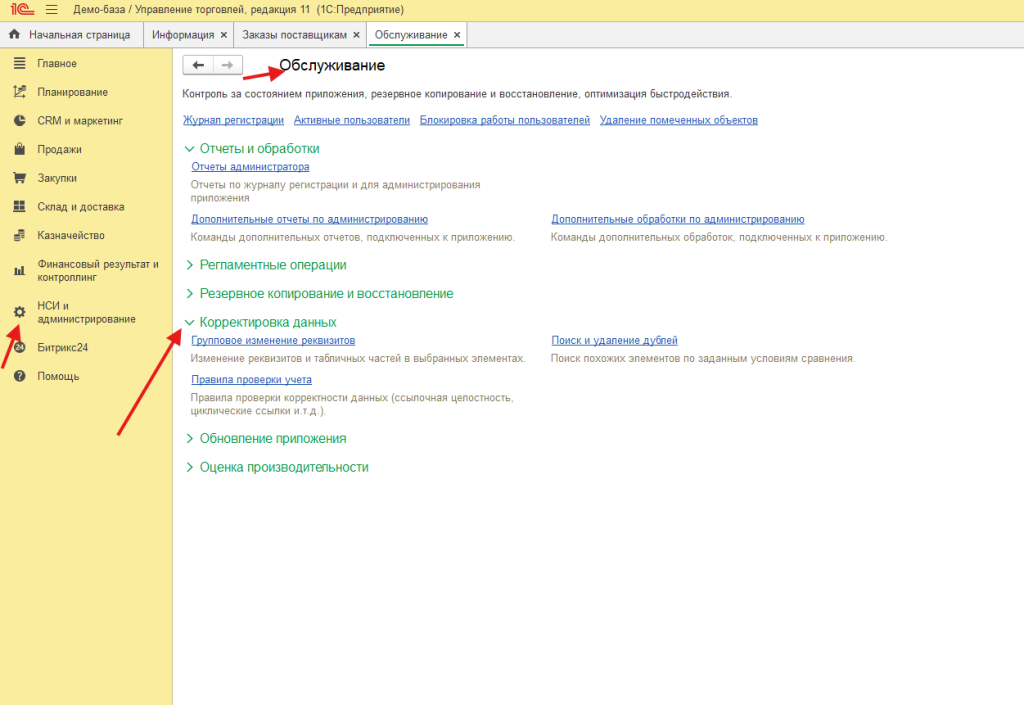Image resolution: width=1024 pixels, height=705 pixels.
Task: Open the Журнал регистрации link
Action: pyautogui.click(x=233, y=120)
